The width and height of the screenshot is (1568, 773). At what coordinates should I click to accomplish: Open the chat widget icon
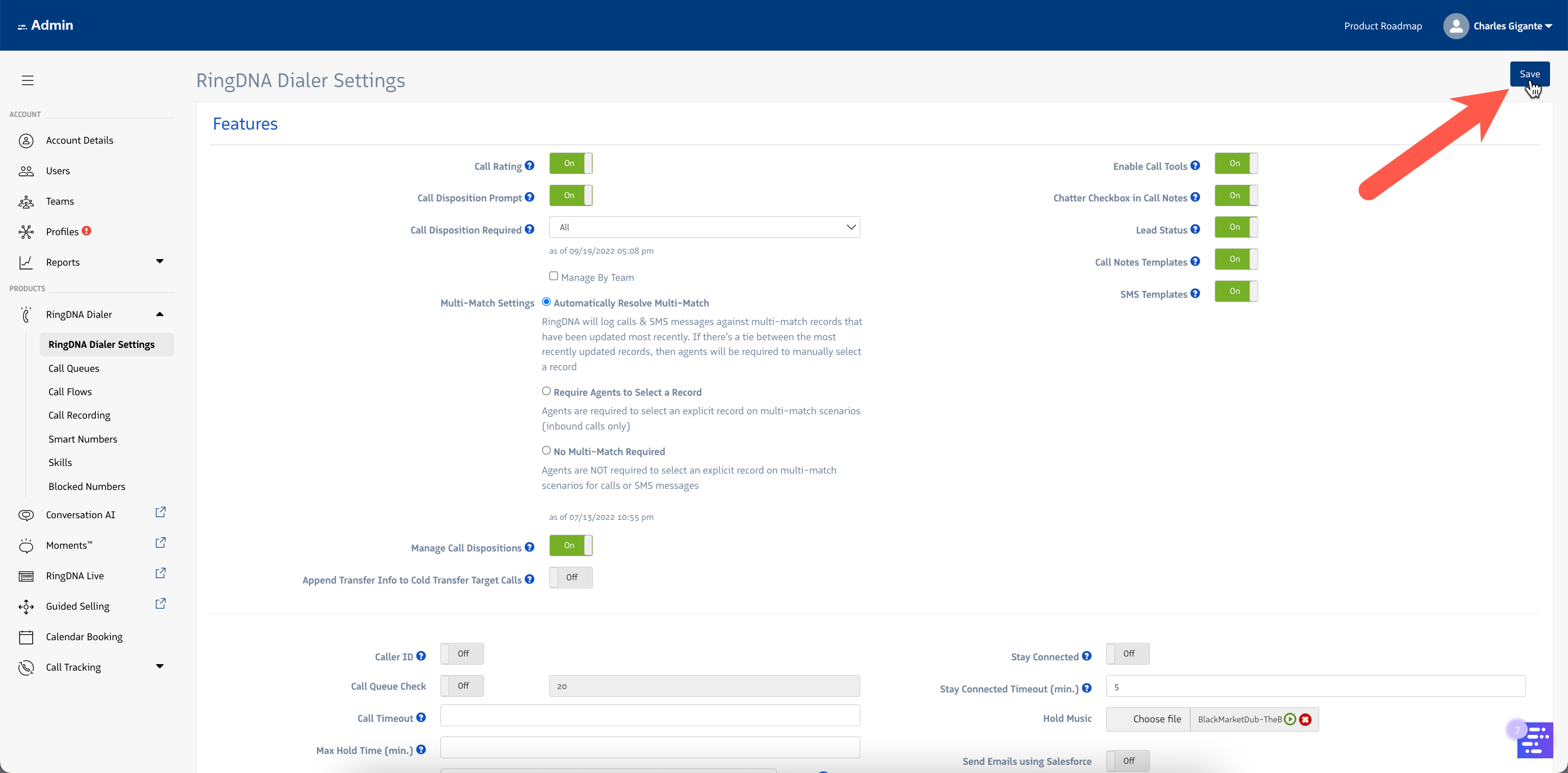(1535, 740)
